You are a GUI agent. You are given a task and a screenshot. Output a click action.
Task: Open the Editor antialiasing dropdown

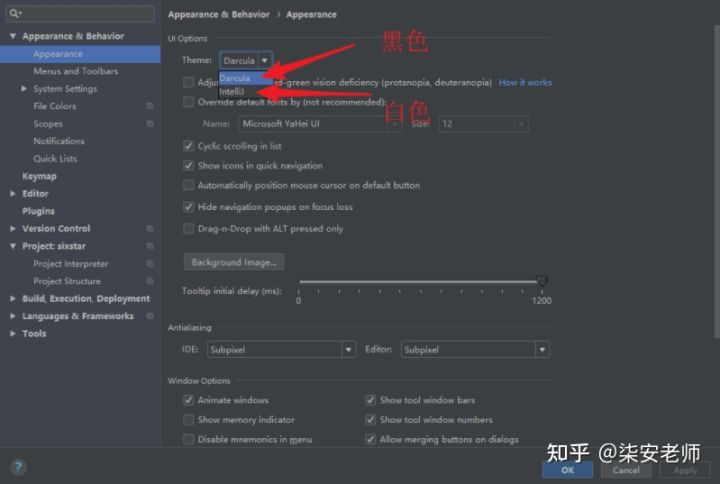474,350
